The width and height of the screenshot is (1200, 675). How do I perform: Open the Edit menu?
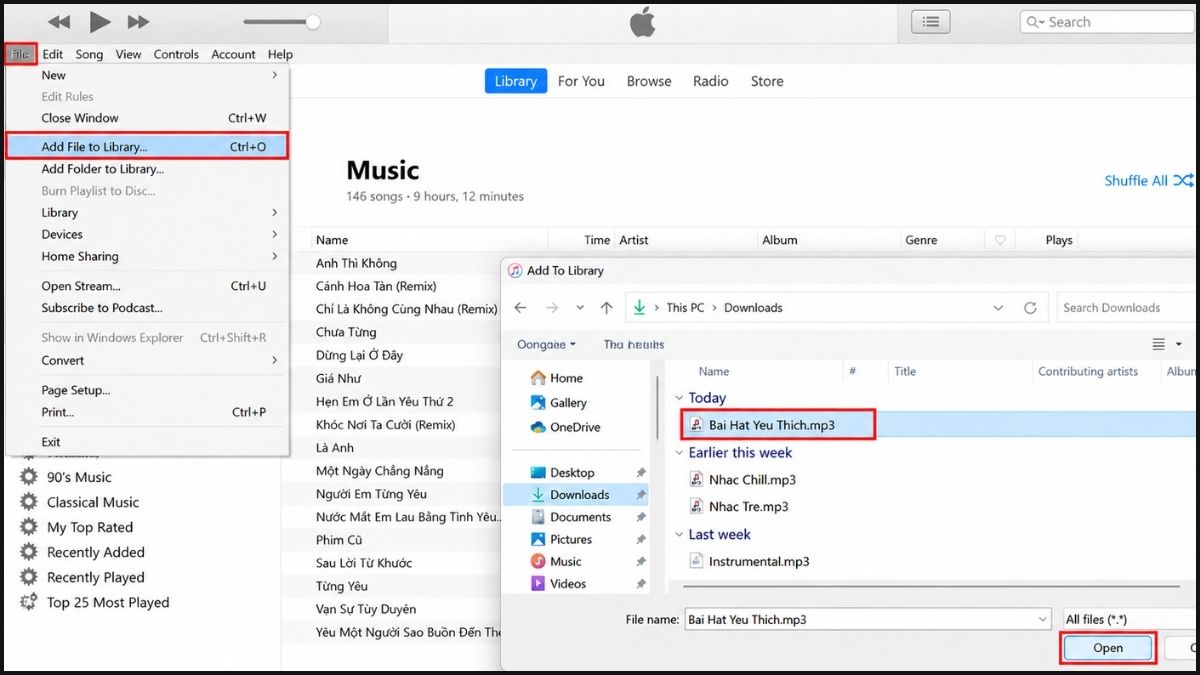[52, 54]
